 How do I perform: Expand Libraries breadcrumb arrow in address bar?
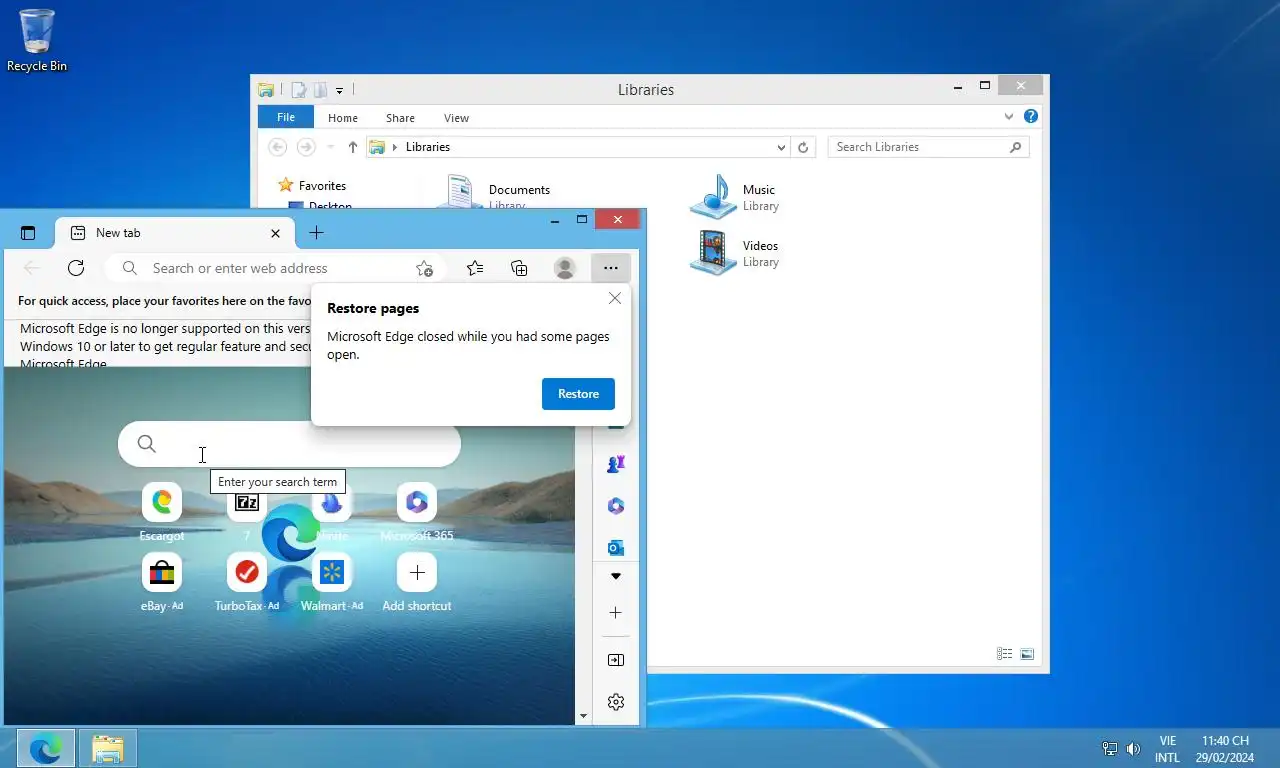[x=395, y=147]
